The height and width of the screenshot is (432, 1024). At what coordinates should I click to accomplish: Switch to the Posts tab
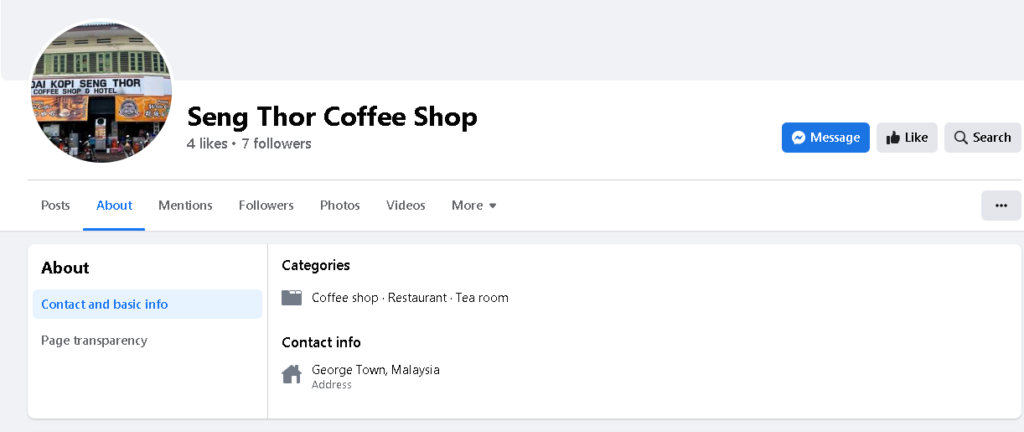pyautogui.click(x=56, y=206)
